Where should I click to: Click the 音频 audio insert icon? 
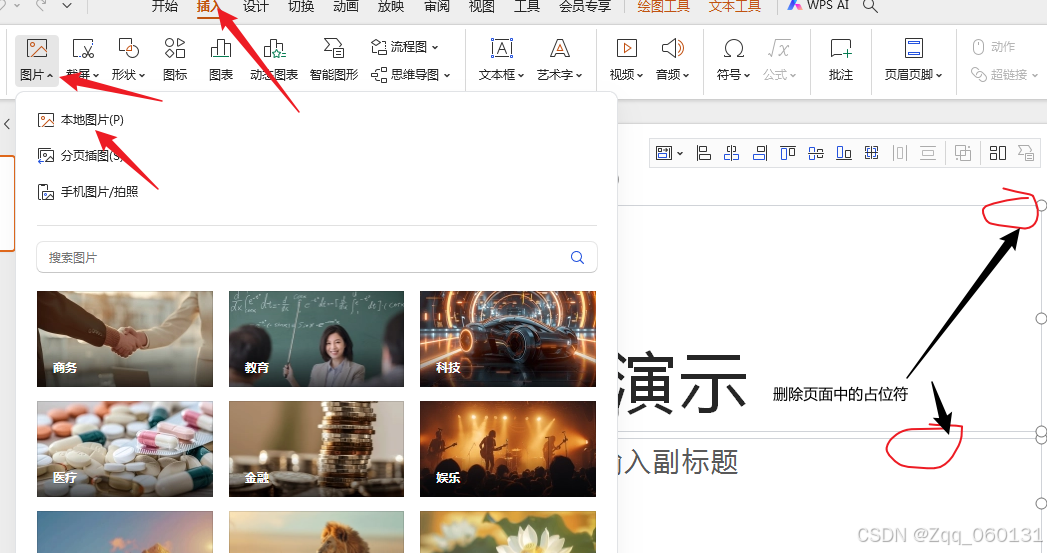click(672, 49)
